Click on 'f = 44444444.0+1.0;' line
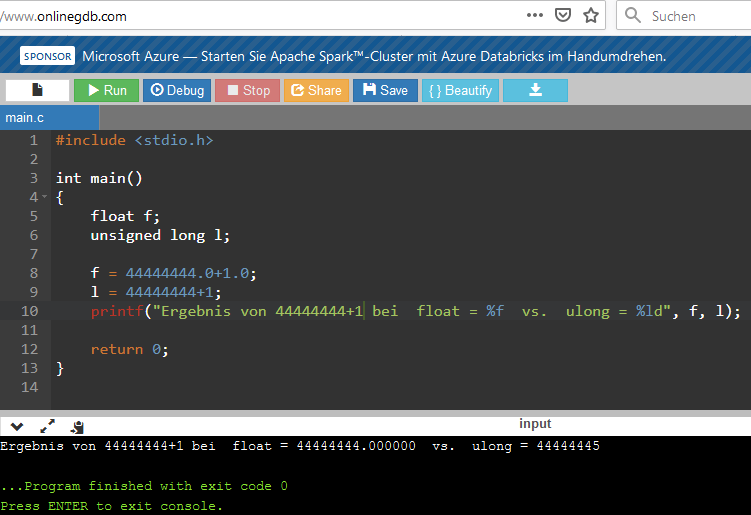The width and height of the screenshot is (751, 515). pyautogui.click(x=174, y=273)
